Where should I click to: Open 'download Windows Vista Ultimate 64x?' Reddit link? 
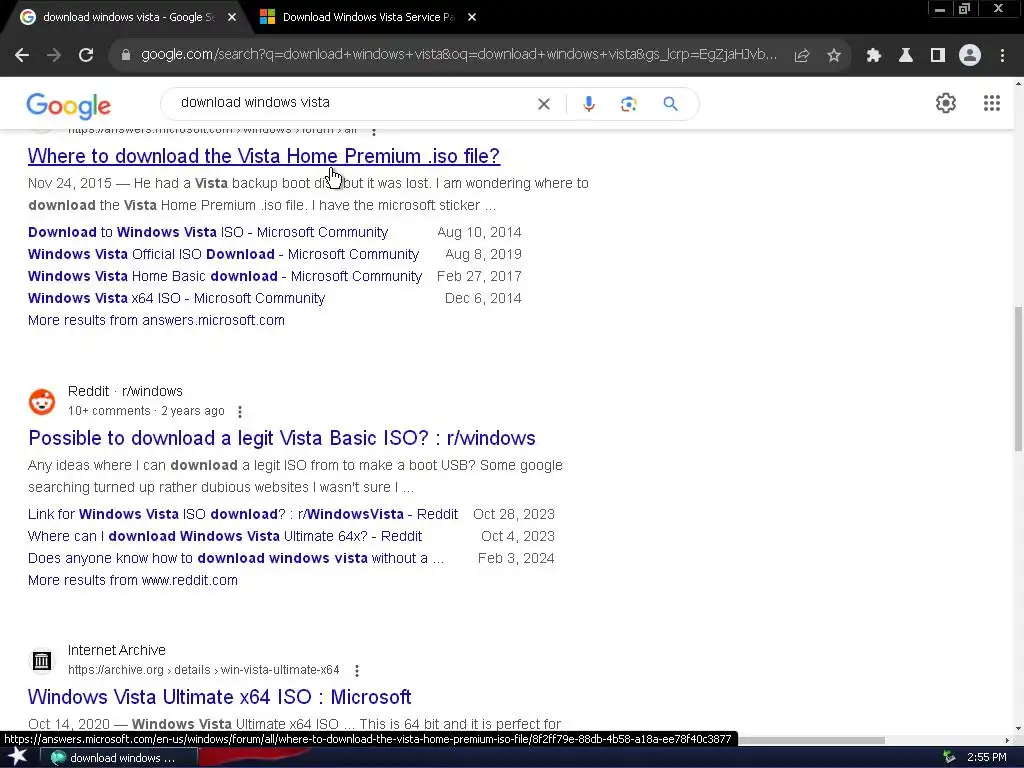point(225,537)
